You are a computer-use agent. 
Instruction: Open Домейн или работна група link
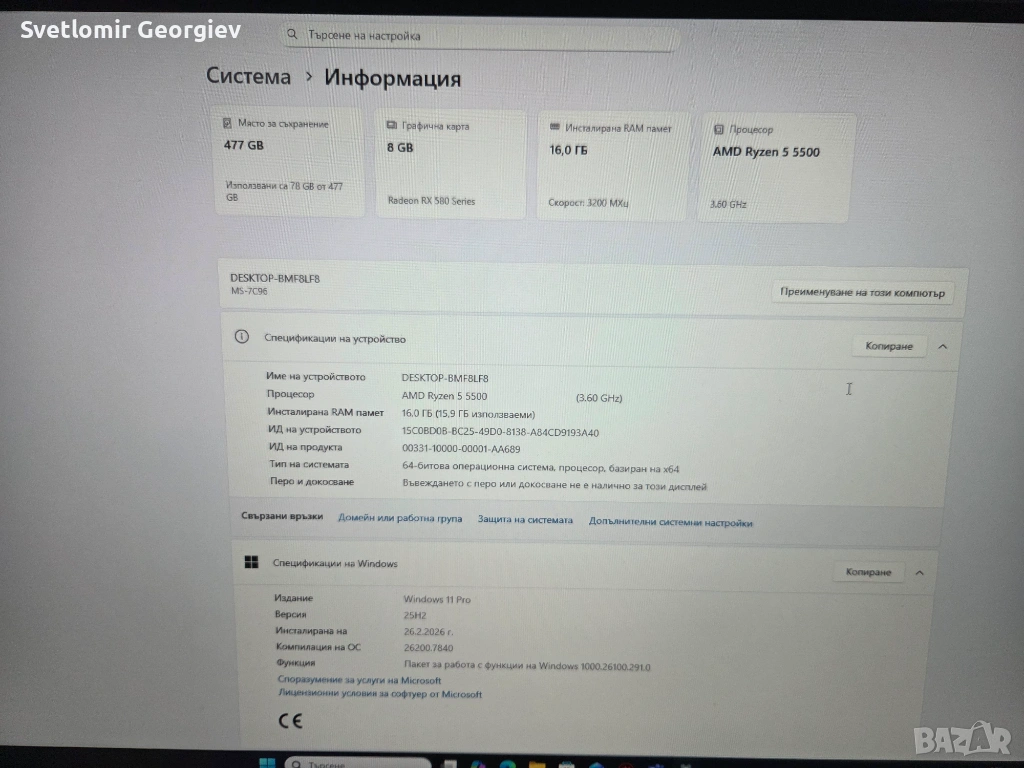click(400, 518)
